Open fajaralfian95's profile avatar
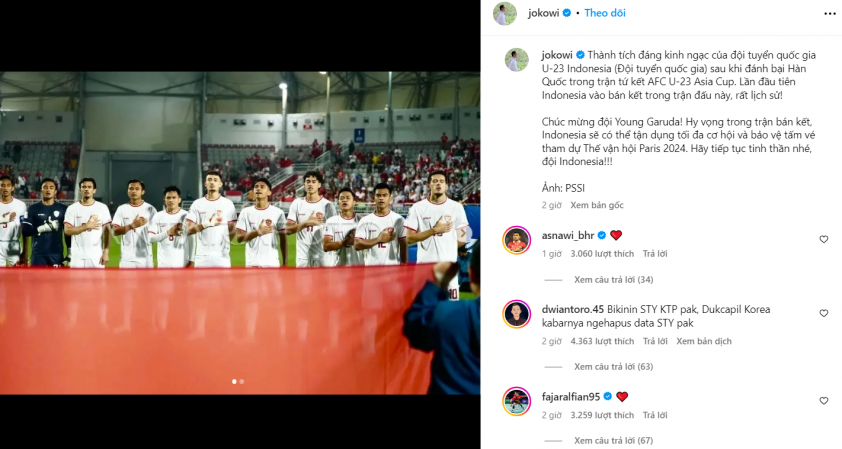The height and width of the screenshot is (449, 842). point(517,401)
